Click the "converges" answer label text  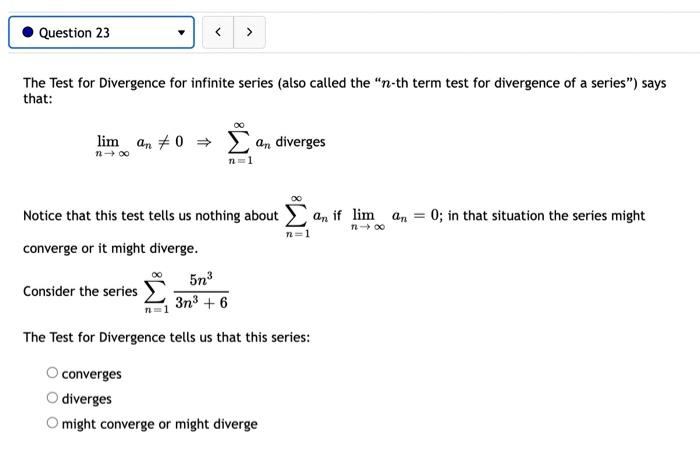92,374
